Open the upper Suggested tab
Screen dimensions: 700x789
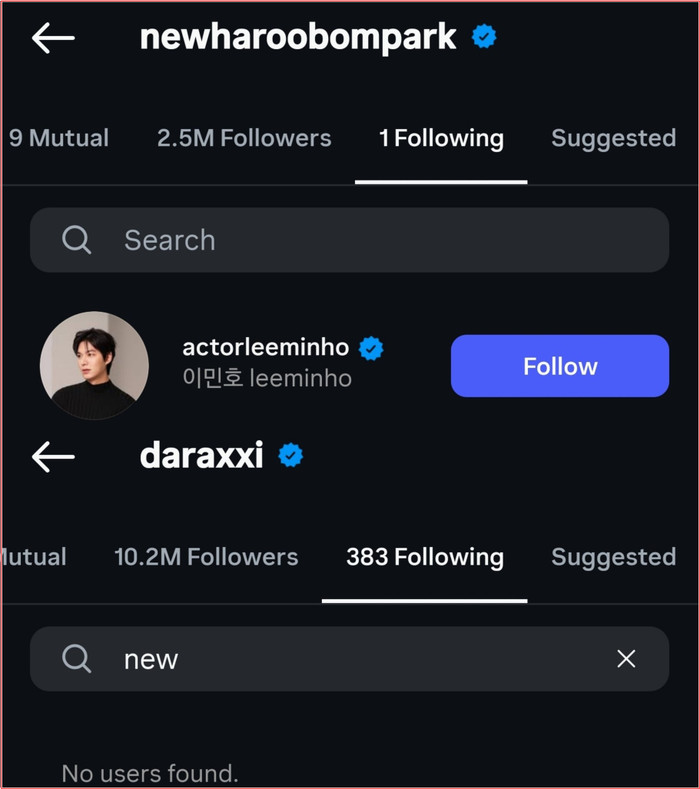tap(613, 138)
